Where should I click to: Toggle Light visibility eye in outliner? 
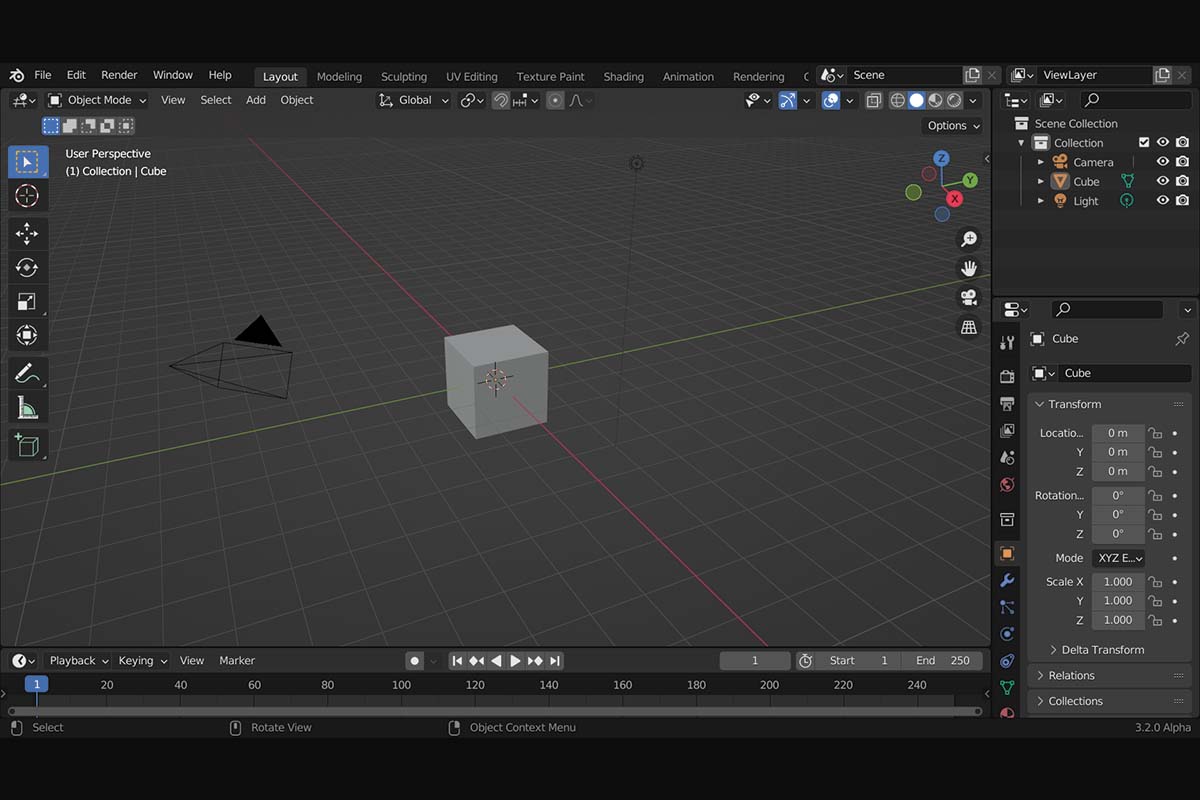(x=1163, y=200)
